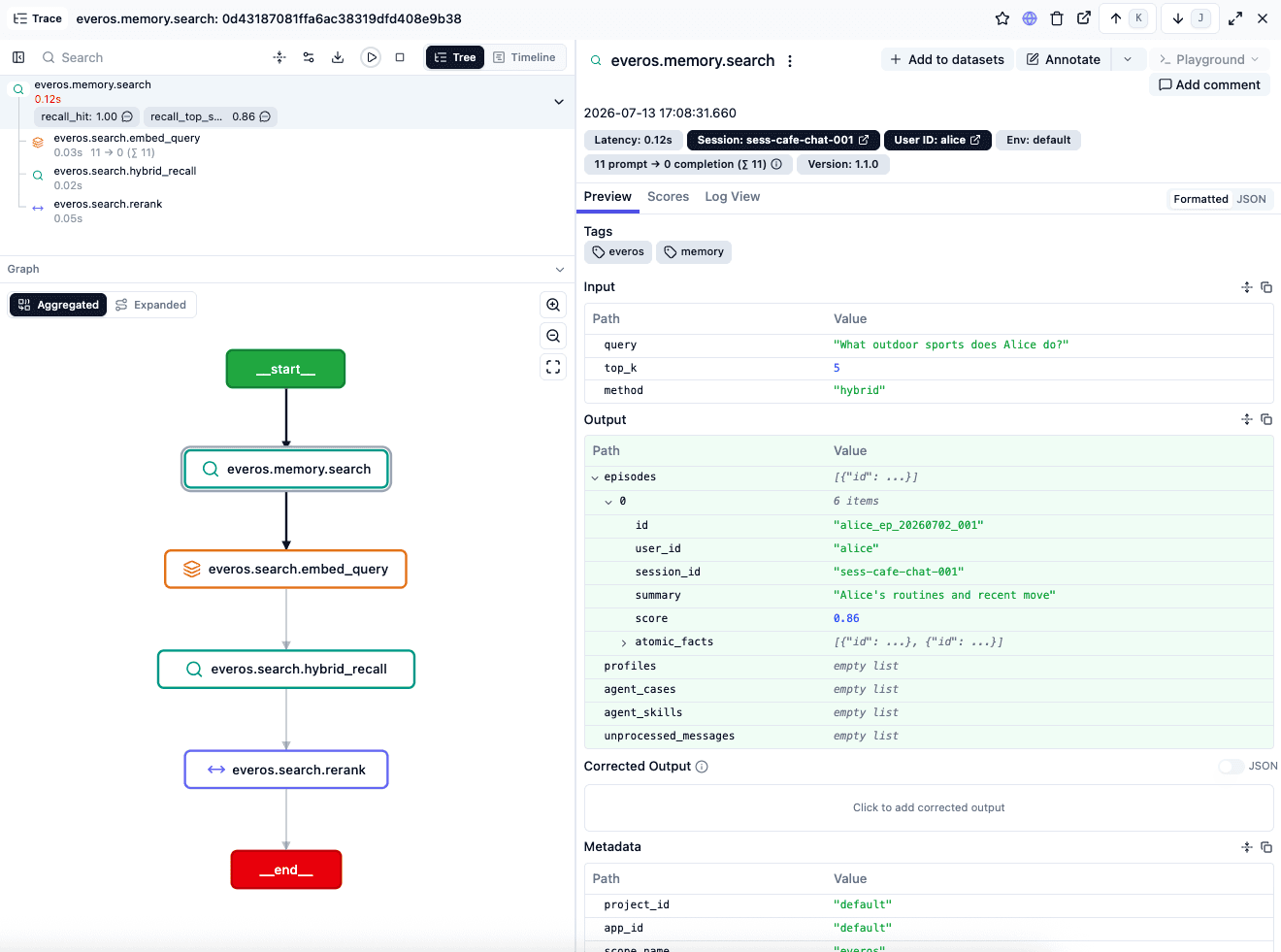Collapse the episodes output row
This screenshot has height=952, width=1281.
pos(595,477)
